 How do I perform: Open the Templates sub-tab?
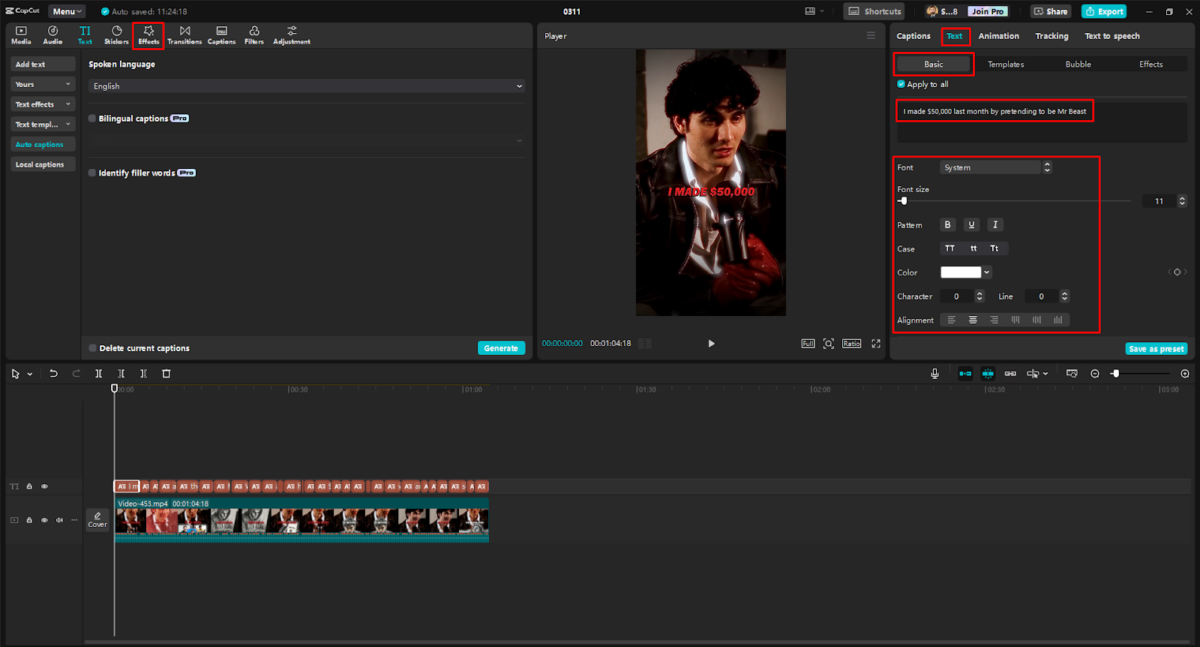[x=1005, y=64]
